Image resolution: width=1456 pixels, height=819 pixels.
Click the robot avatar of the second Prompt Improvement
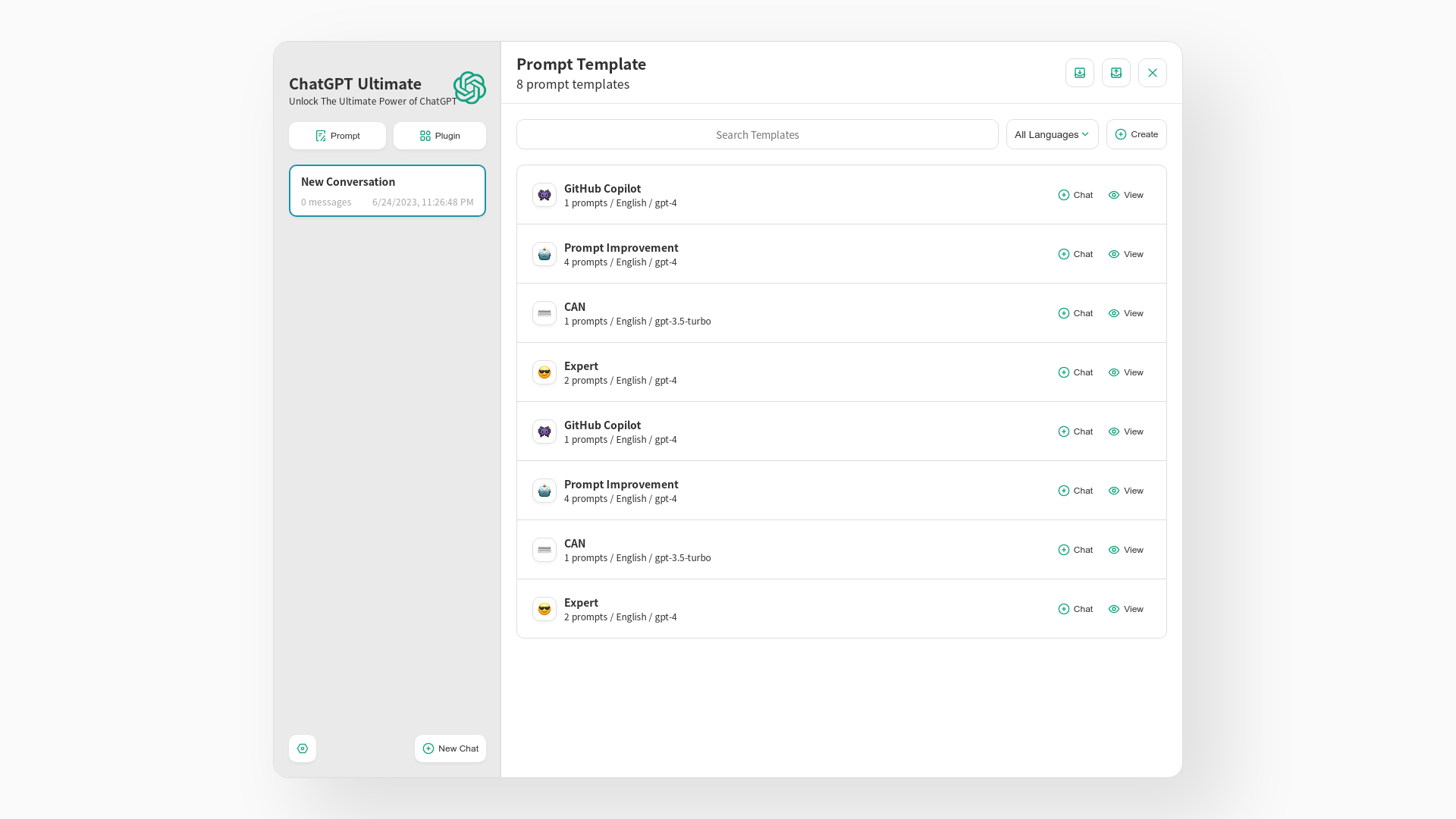tap(544, 491)
